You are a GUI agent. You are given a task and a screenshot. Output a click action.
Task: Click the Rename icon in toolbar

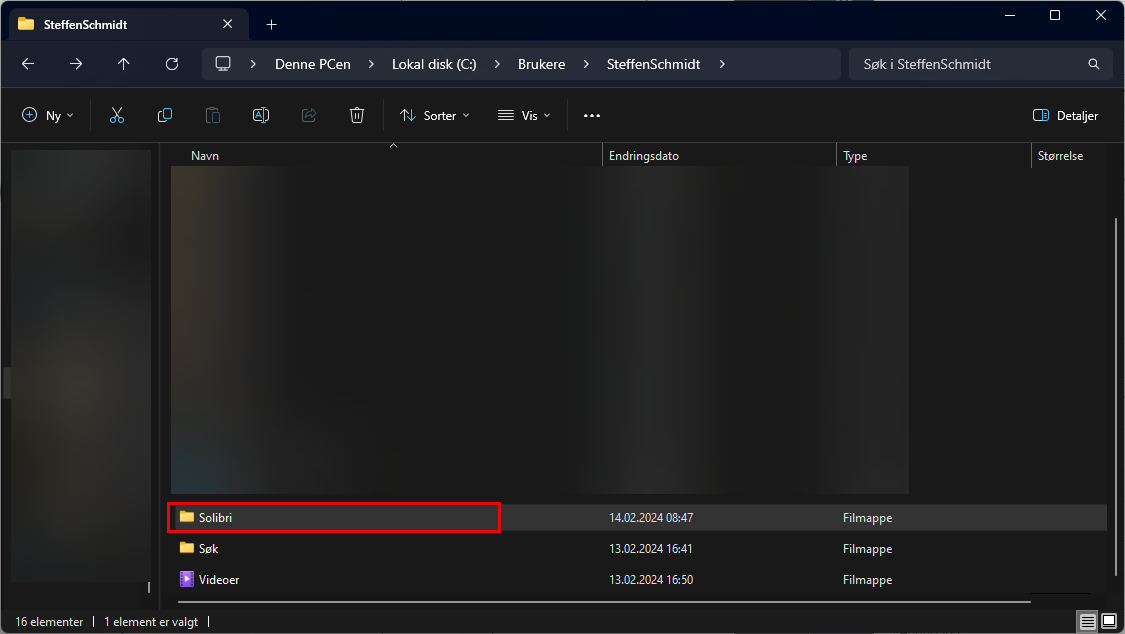(x=261, y=116)
